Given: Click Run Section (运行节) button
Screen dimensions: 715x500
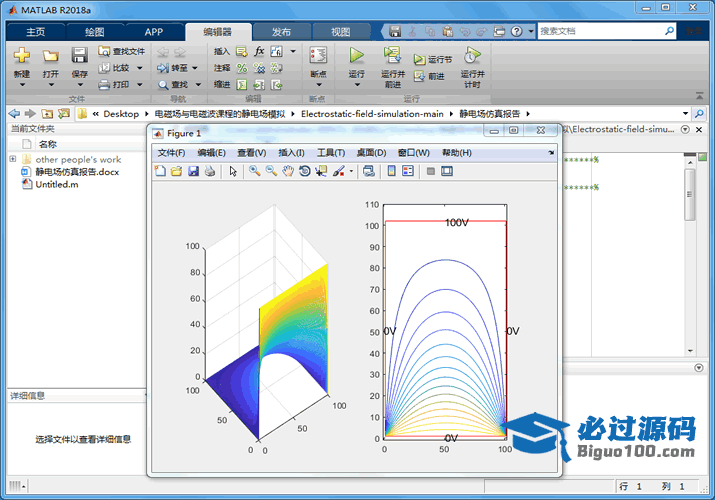Looking at the screenshot, I should coord(433,59).
